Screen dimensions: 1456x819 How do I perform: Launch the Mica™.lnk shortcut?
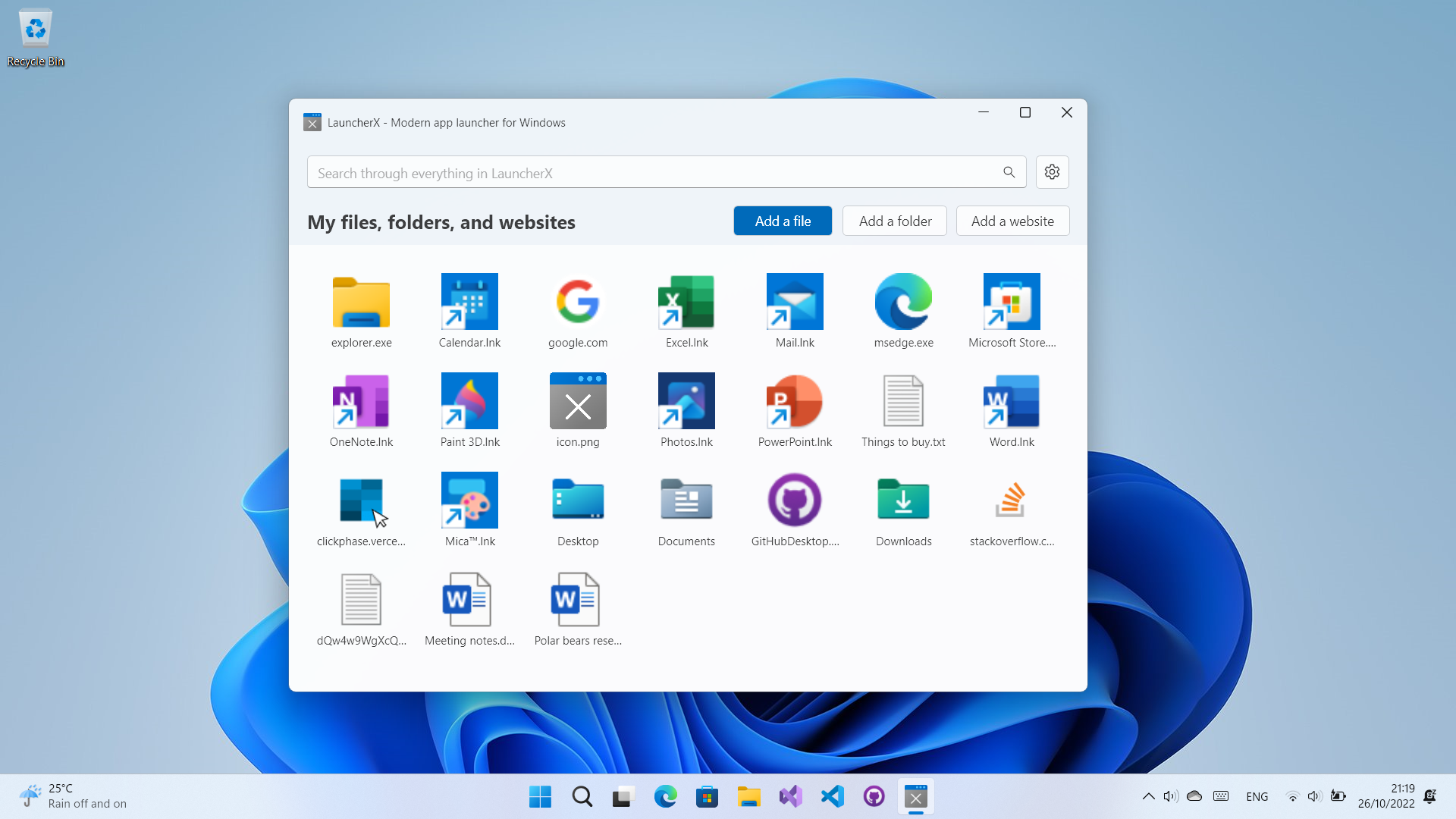tap(469, 510)
